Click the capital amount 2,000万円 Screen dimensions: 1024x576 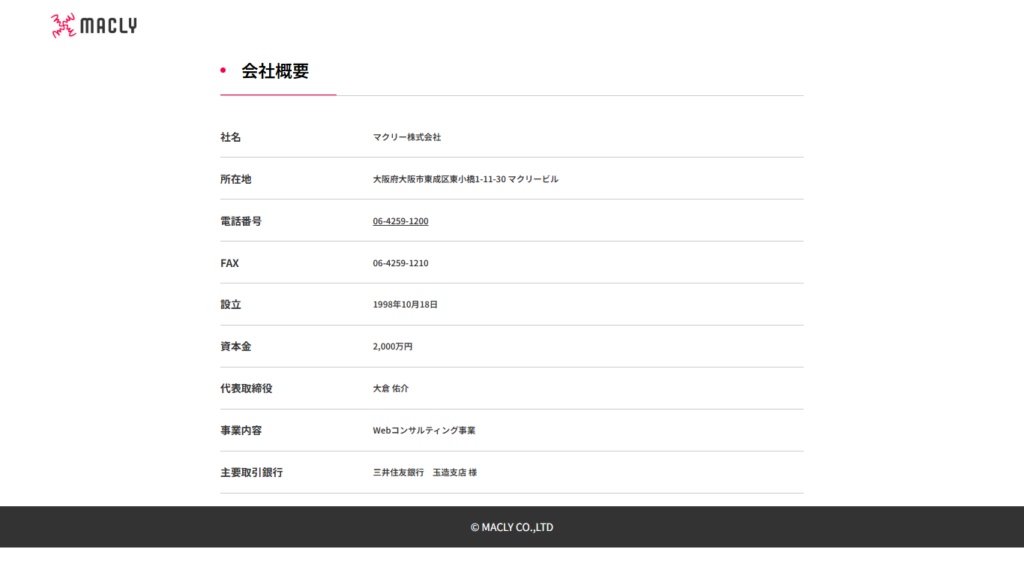click(x=392, y=347)
